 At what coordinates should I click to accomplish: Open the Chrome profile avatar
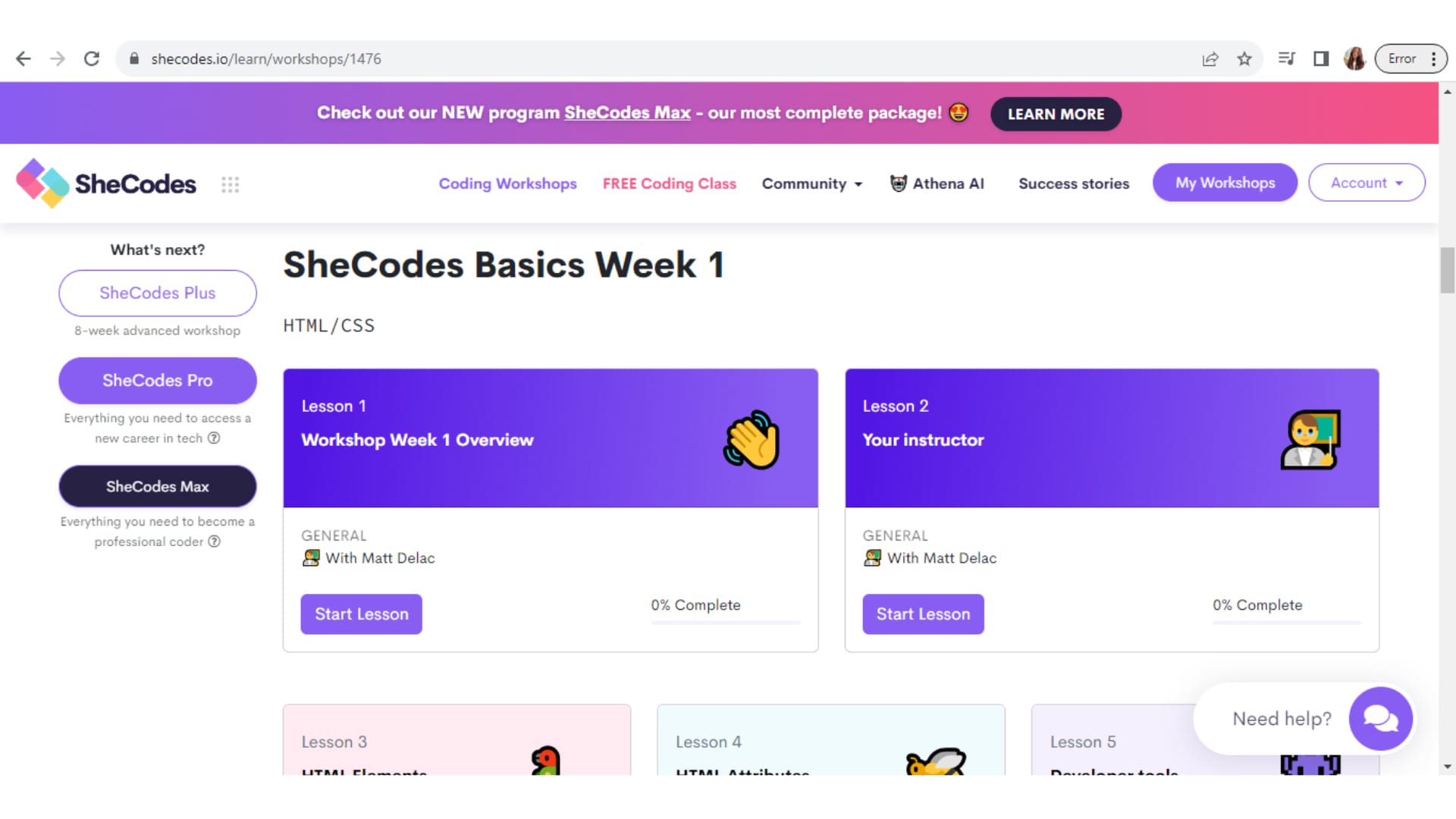pos(1354,58)
